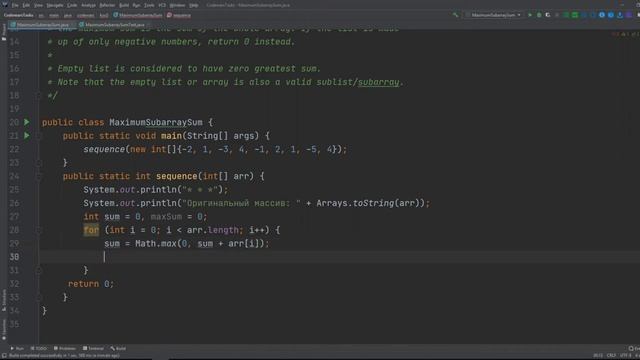Click line separator CRLF in status bar
Viewport: 640px width, 360px height.
611,356
